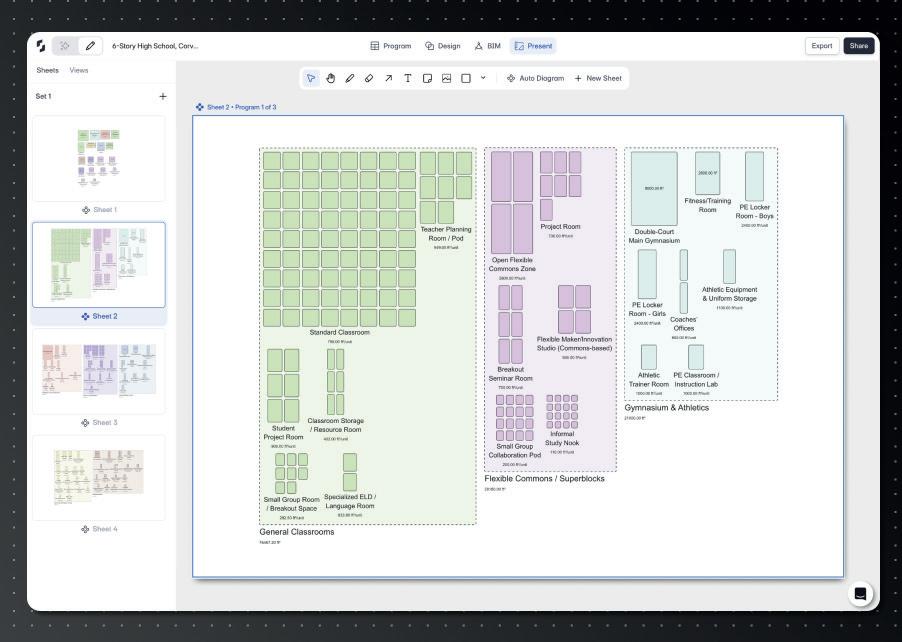This screenshot has width=902, height=642.
Task: Open the chat widget icon bottom-right
Action: [x=860, y=594]
